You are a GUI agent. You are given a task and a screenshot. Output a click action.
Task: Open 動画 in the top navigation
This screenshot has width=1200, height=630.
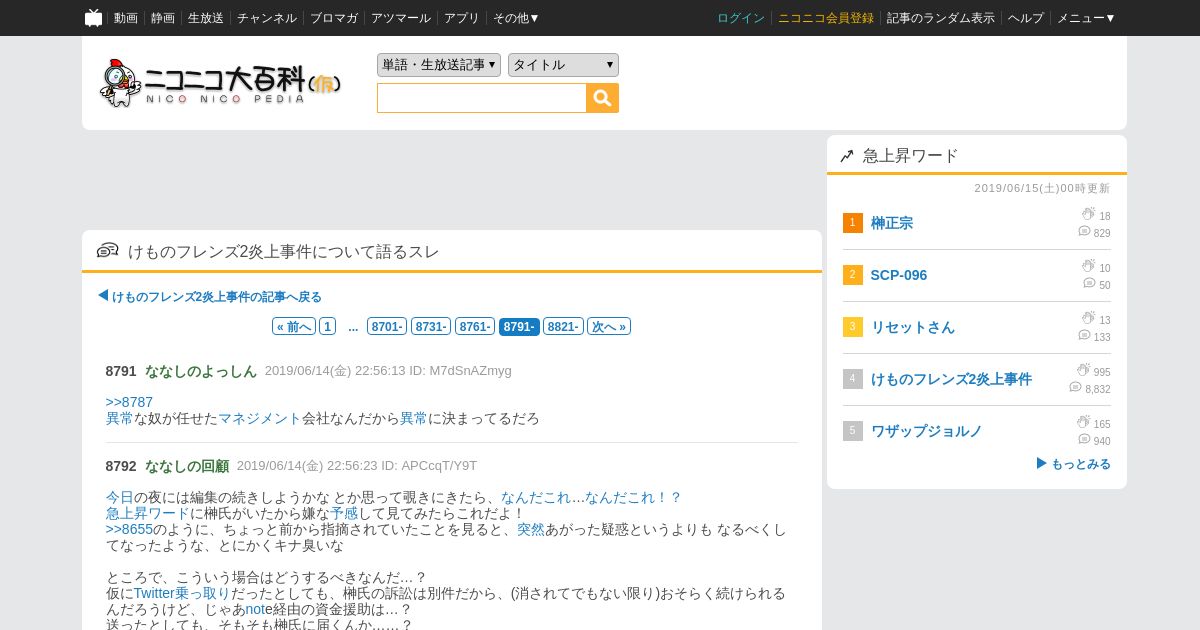(x=126, y=18)
